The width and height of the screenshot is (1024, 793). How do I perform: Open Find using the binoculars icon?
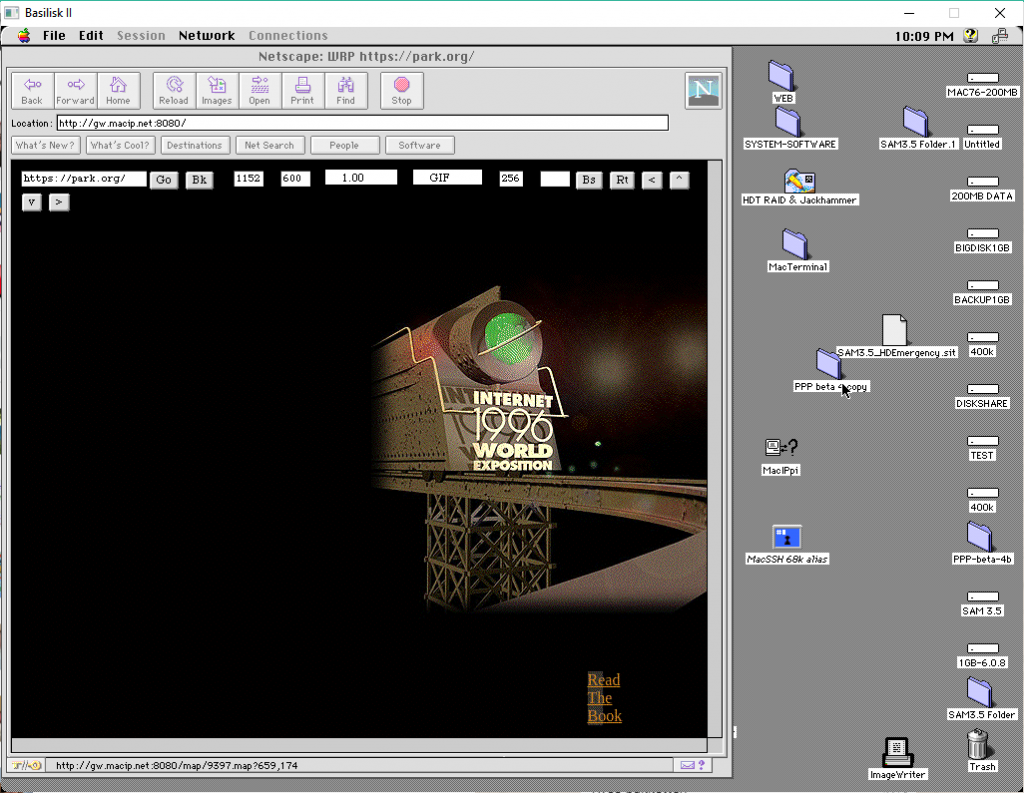point(346,90)
